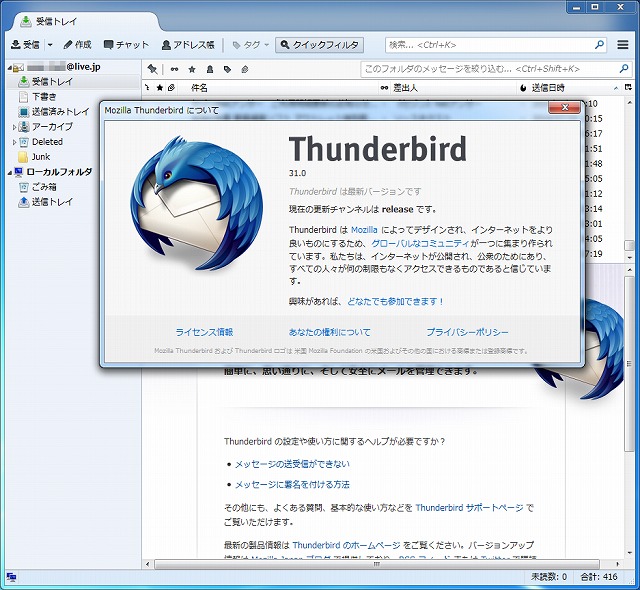The height and width of the screenshot is (590, 640).
Task: Select the Deleted folder
Action: coord(41,142)
